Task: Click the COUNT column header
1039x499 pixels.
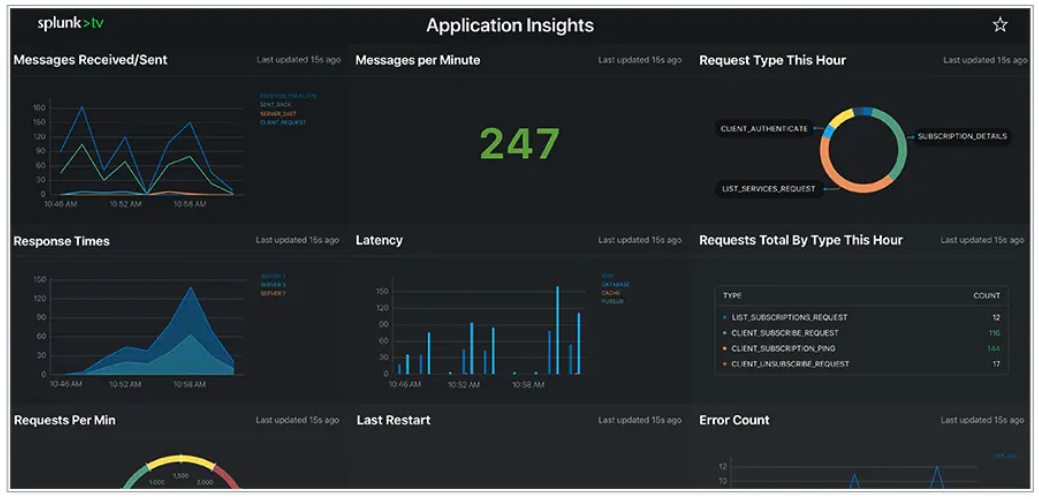Action: [x=987, y=296]
